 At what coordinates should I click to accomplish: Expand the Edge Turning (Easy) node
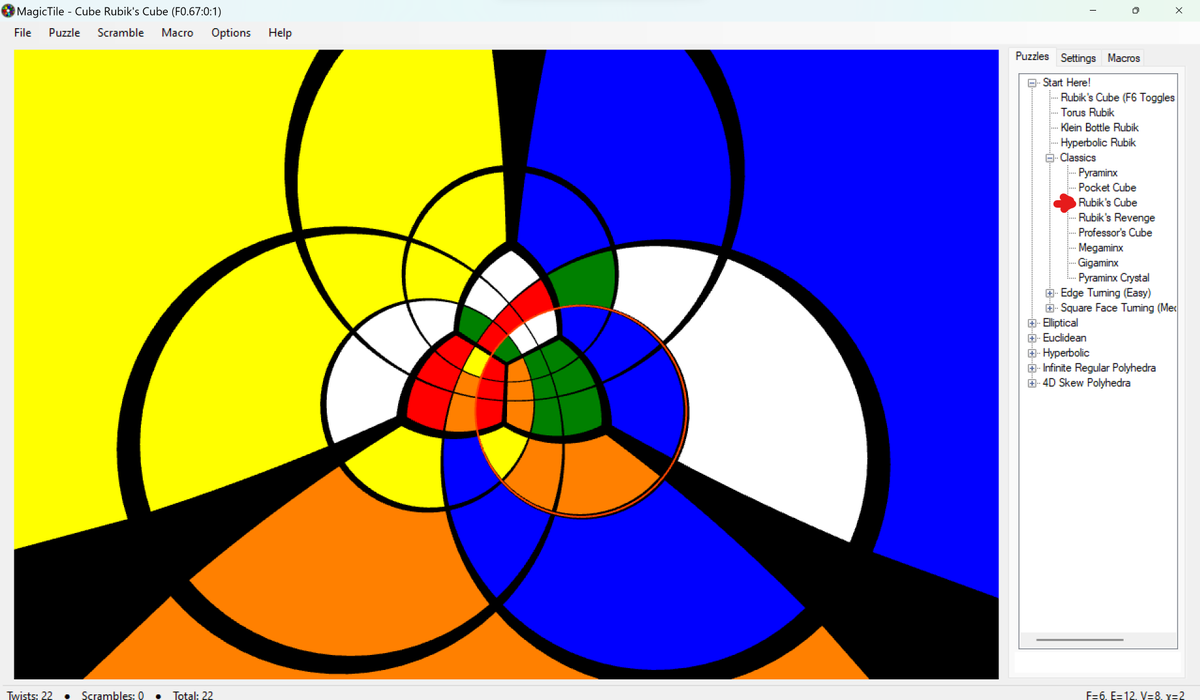tap(1050, 293)
